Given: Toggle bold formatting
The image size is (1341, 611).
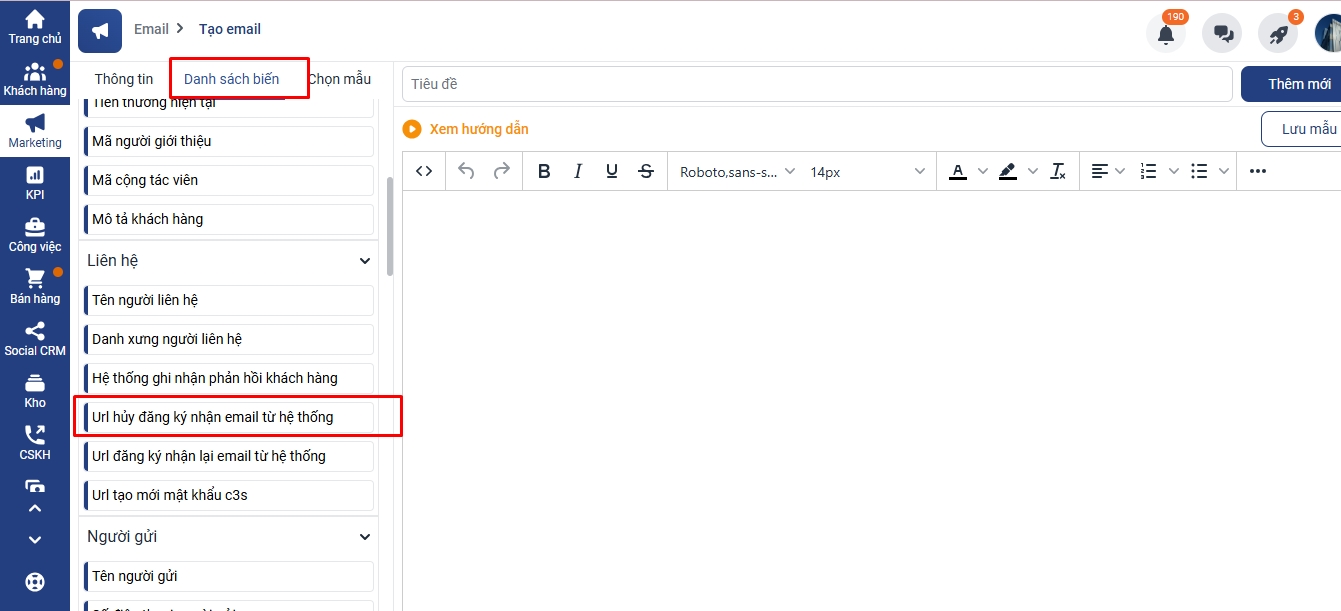Looking at the screenshot, I should click(544, 171).
